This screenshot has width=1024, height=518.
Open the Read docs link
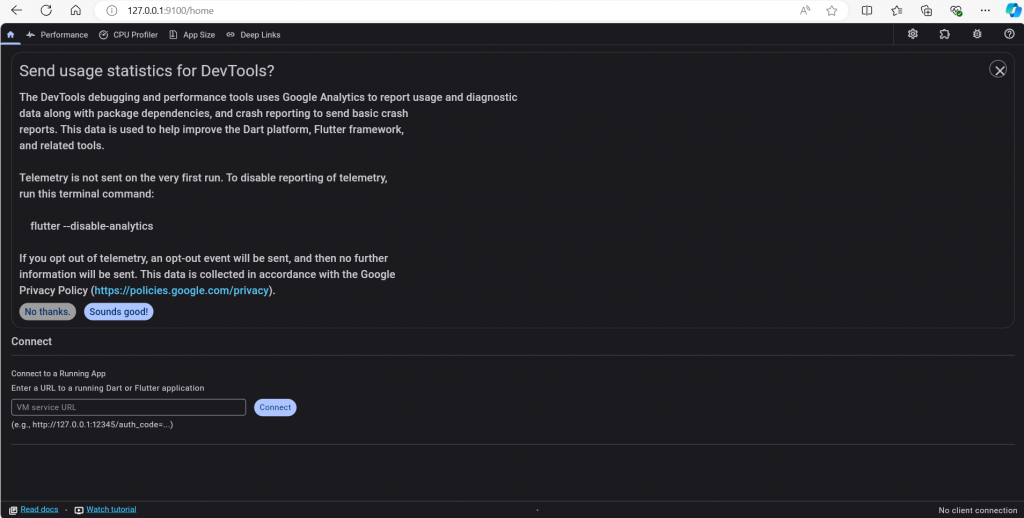39,510
